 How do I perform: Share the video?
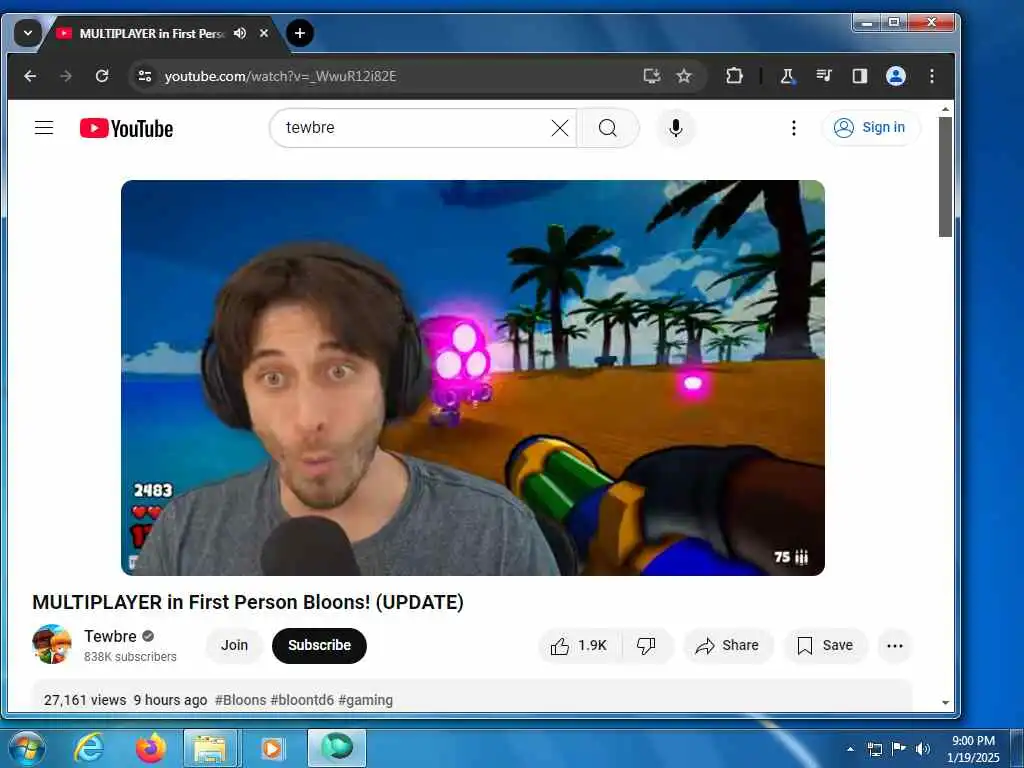coord(728,646)
